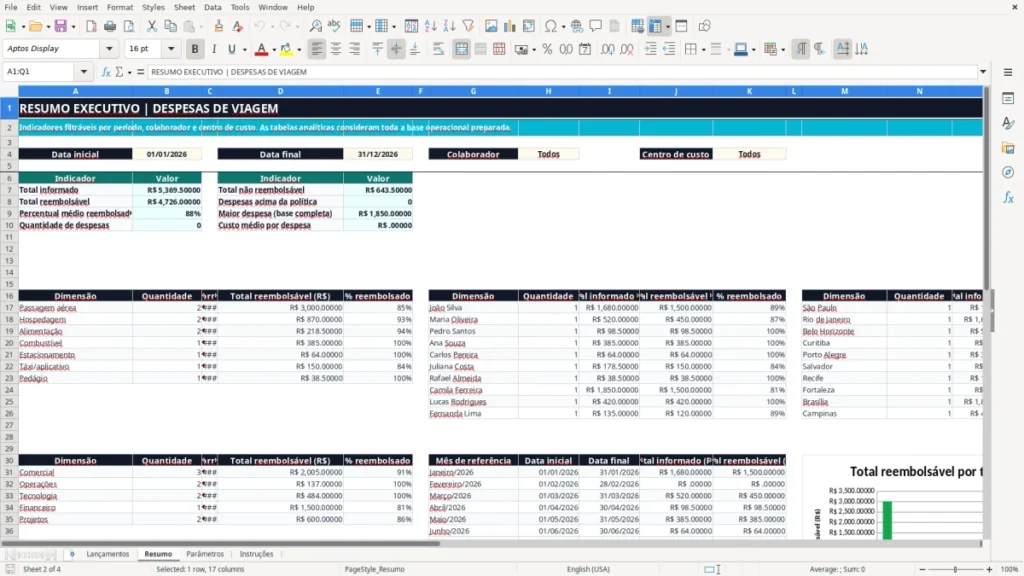1024x576 pixels.
Task: Toggle Align Left
Action: (317, 49)
